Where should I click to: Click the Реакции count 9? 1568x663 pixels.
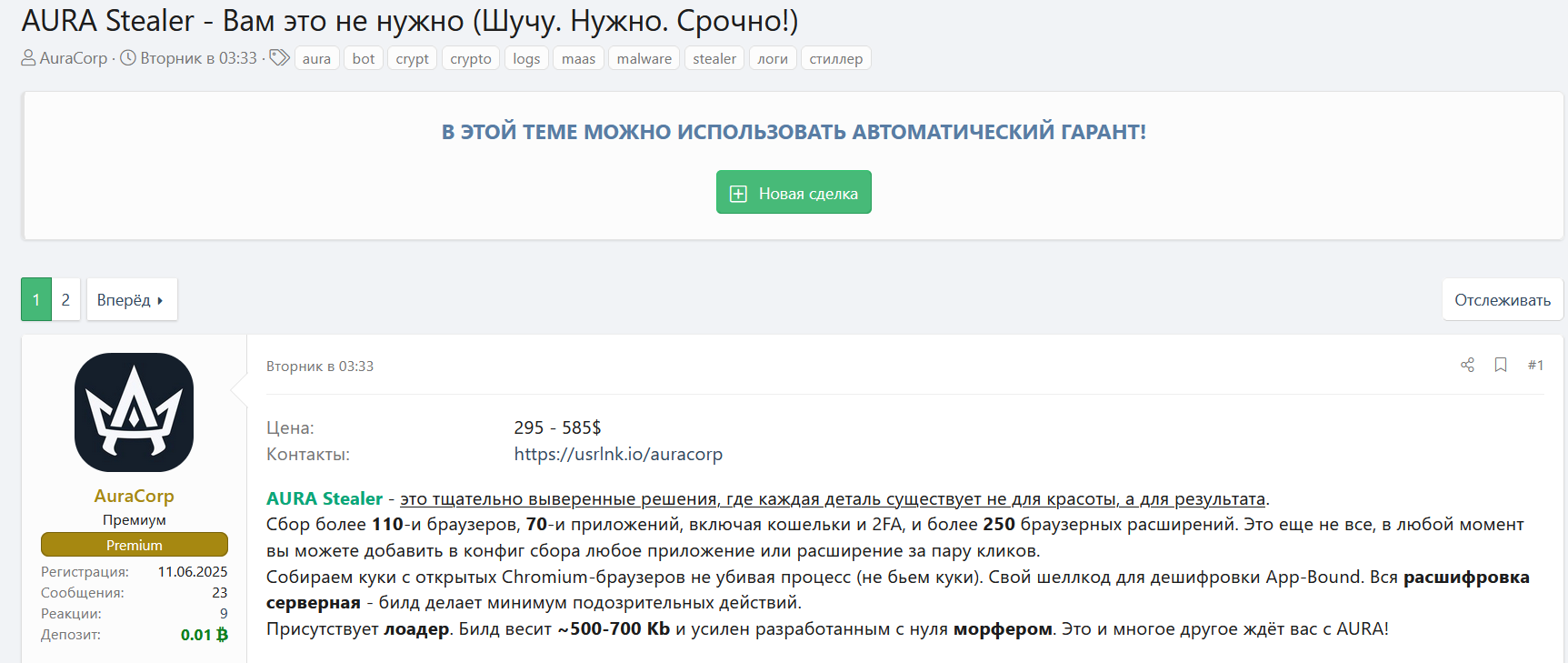pos(224,614)
